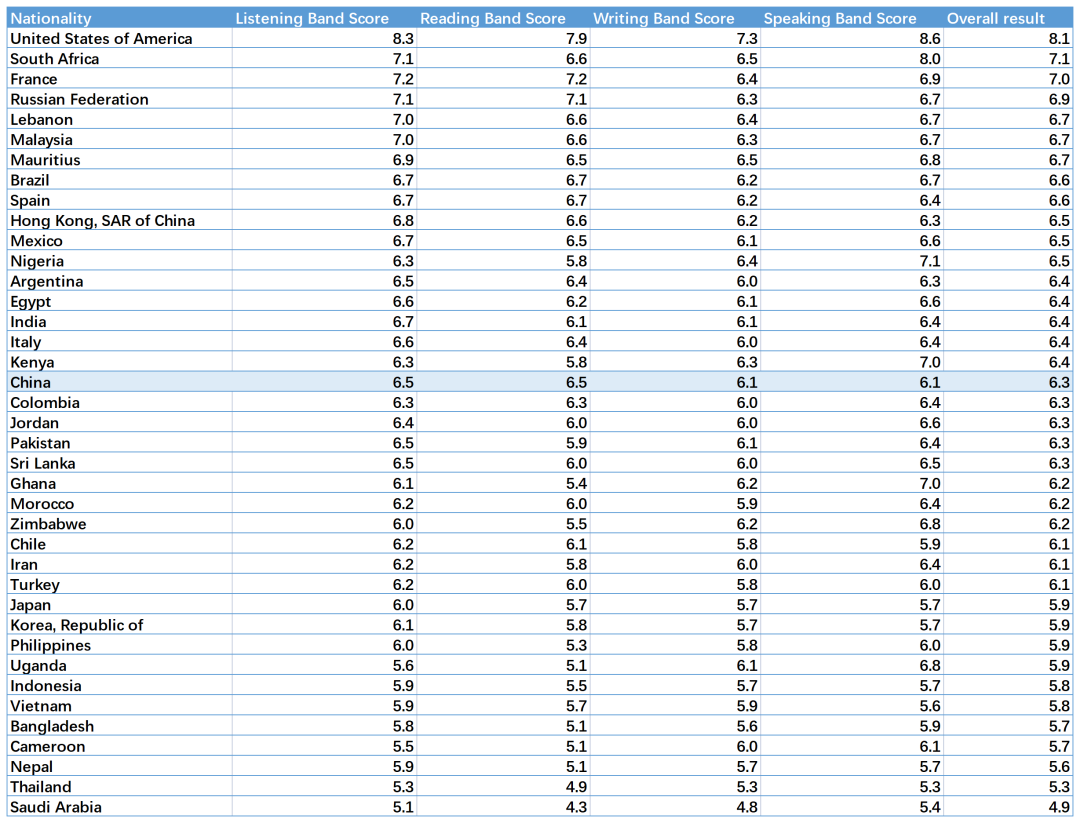Click the United States of America cell
The width and height of the screenshot is (1080, 823).
pos(101,38)
